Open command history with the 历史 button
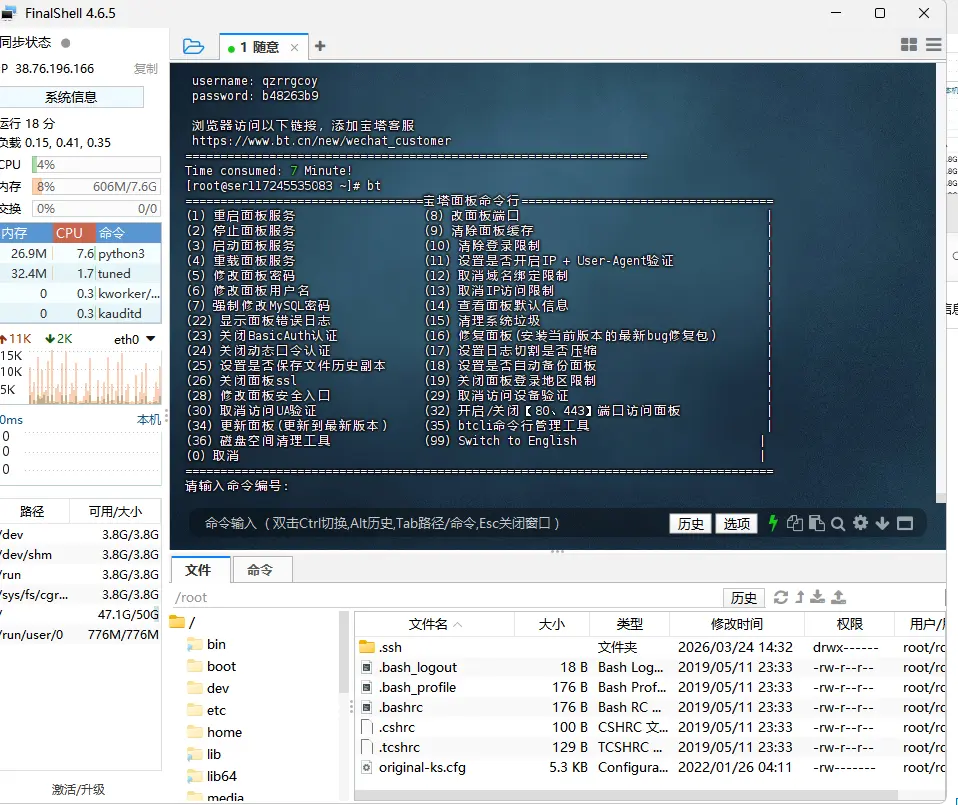The image size is (958, 805). pos(689,522)
